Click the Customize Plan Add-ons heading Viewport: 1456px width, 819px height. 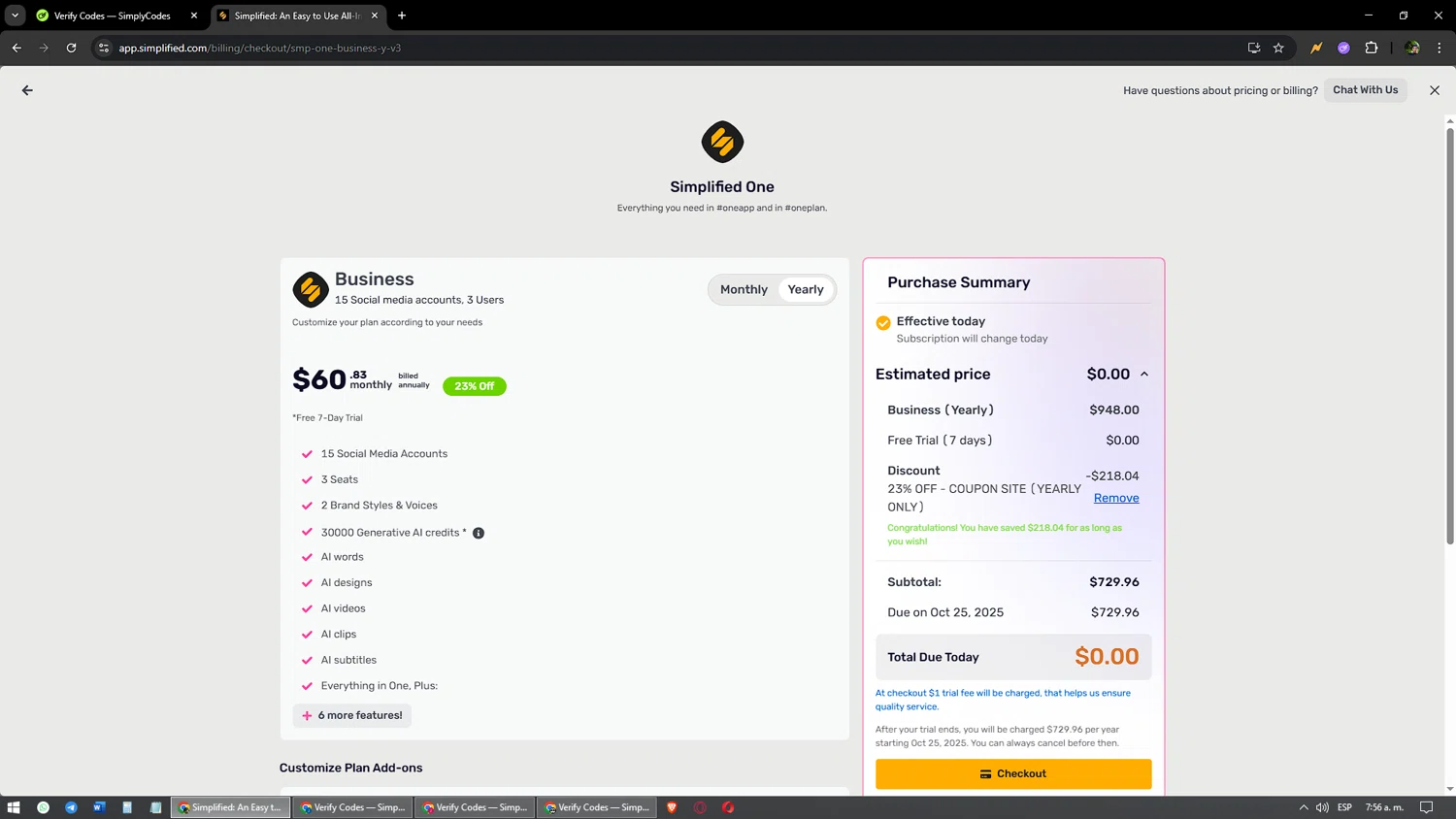[351, 768]
